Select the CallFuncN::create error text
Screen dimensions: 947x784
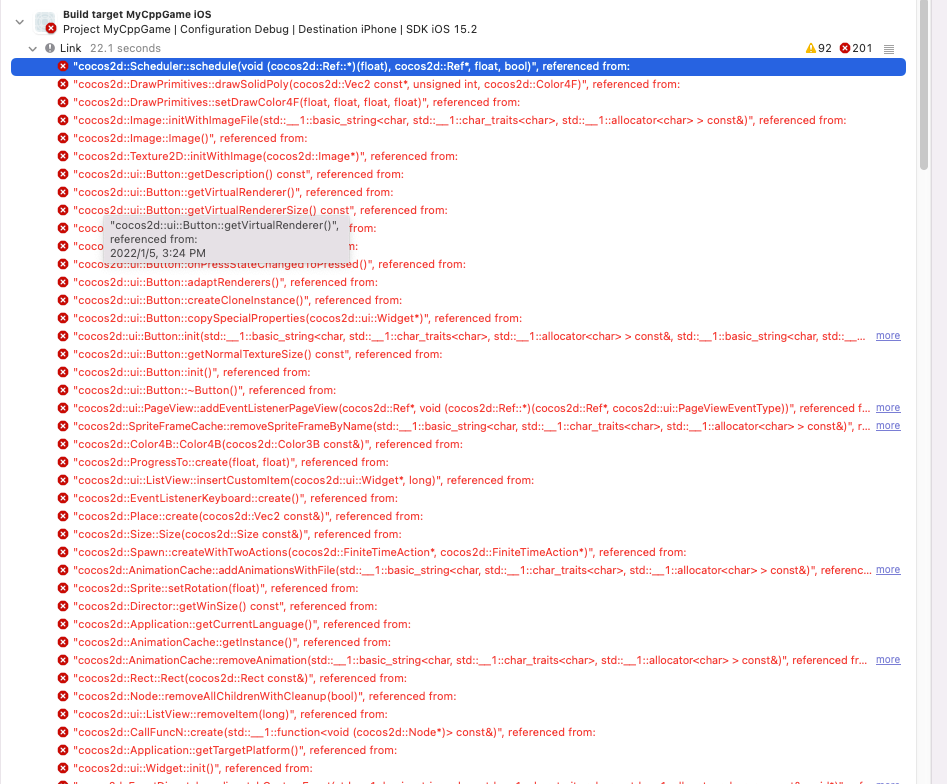pyautogui.click(x=334, y=732)
